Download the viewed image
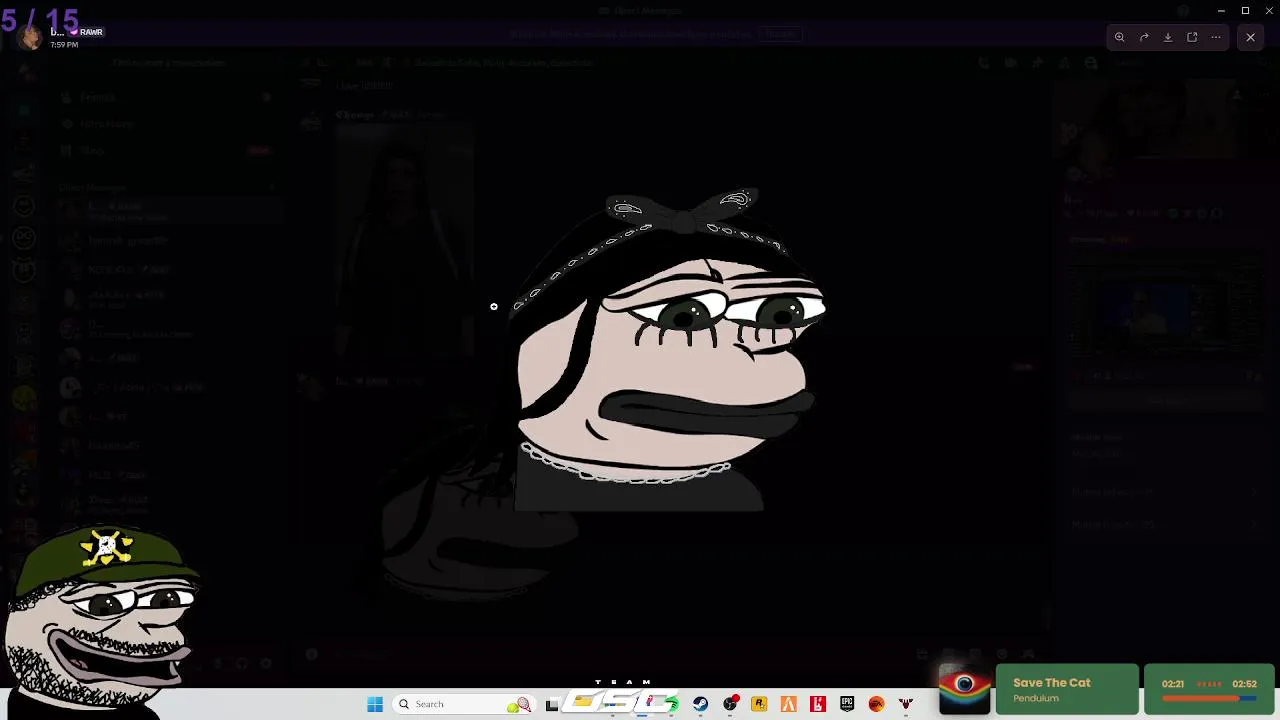 pyautogui.click(x=1168, y=37)
